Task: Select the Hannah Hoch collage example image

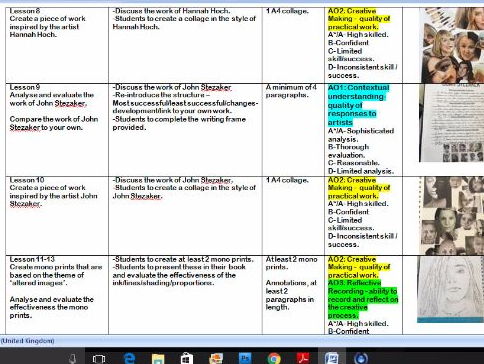Action: pos(452,45)
